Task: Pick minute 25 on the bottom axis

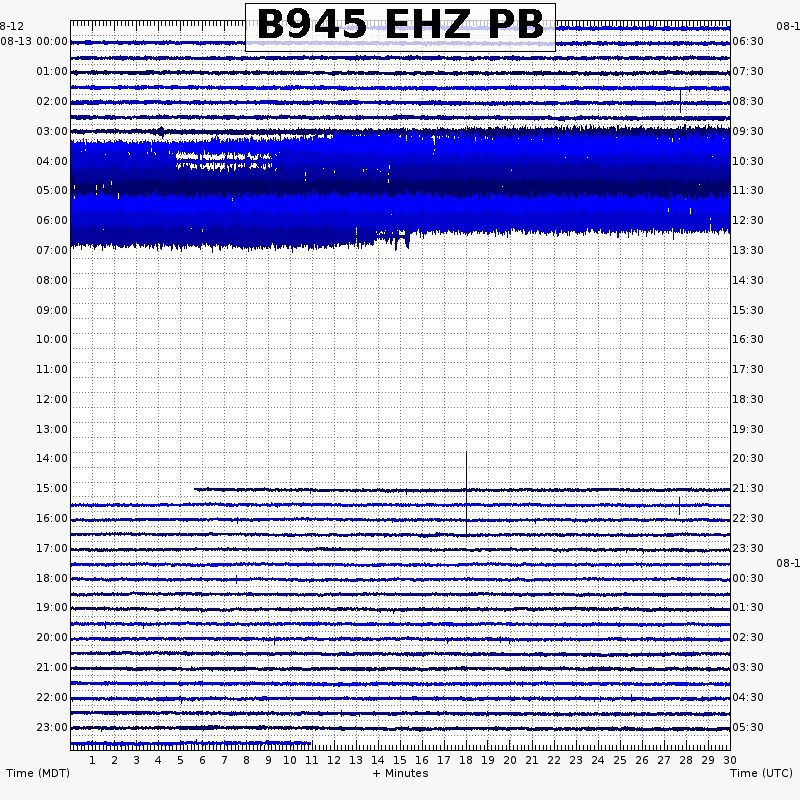Action: point(619,760)
